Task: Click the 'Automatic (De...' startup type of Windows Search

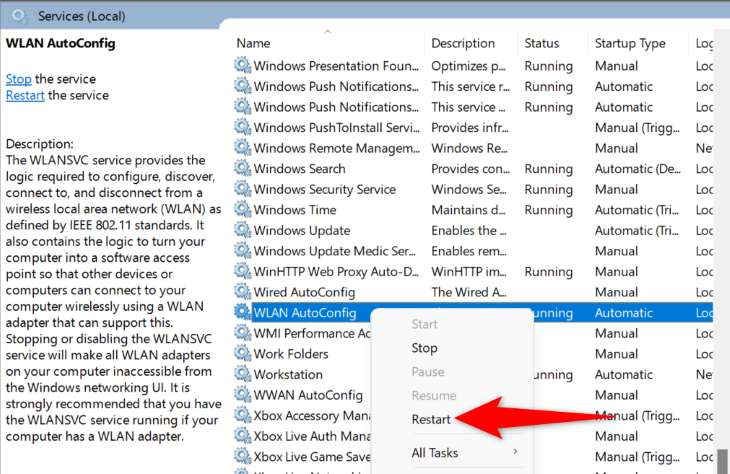Action: pos(637,169)
